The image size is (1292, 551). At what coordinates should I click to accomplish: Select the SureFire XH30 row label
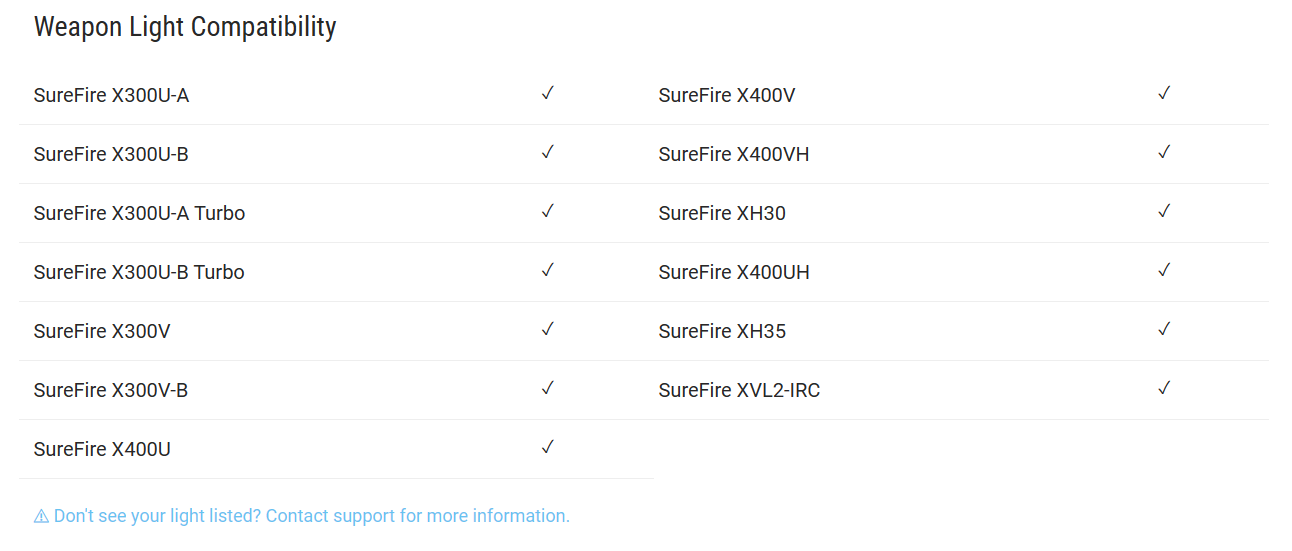722,213
